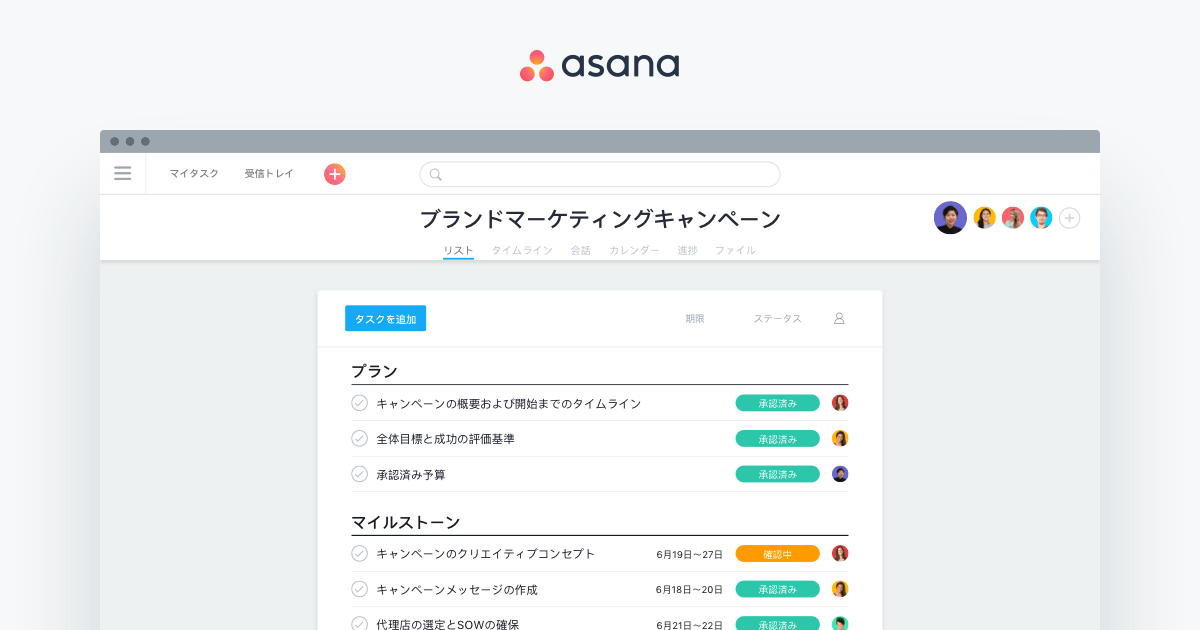Click inside the search input field
The height and width of the screenshot is (630, 1200).
pos(599,174)
